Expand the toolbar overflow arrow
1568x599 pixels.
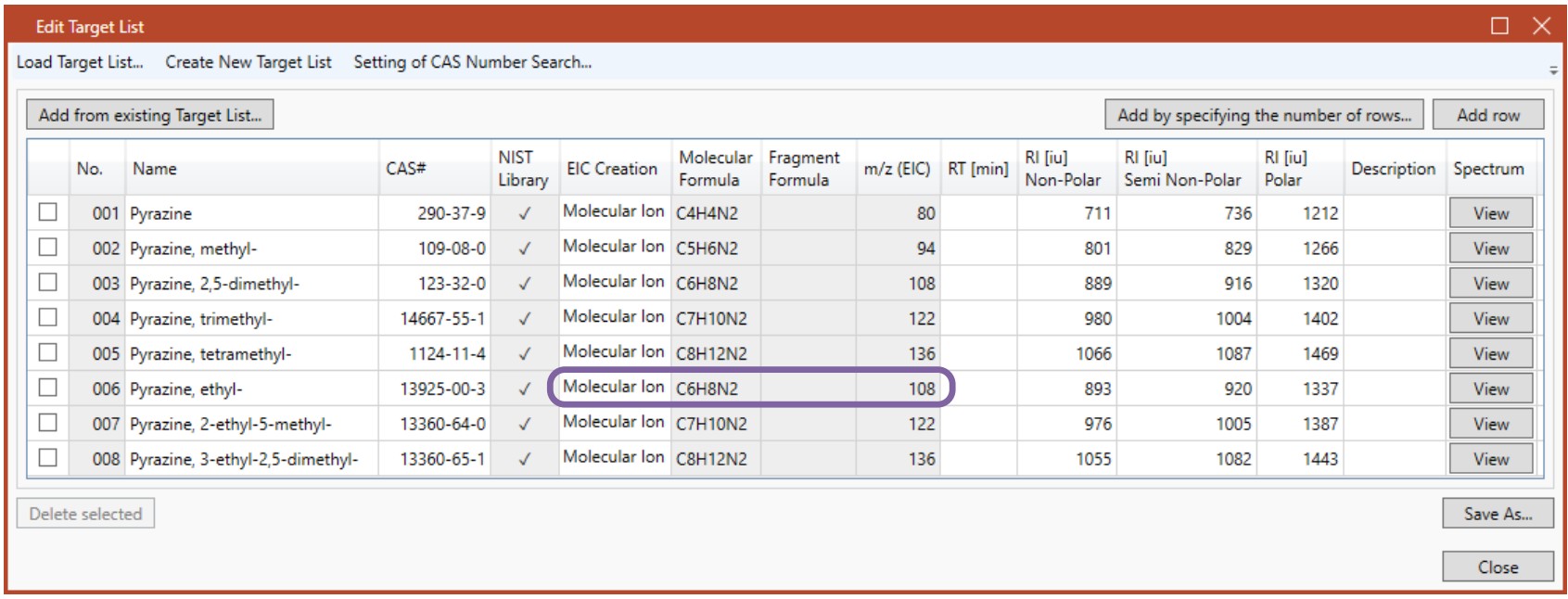1552,70
